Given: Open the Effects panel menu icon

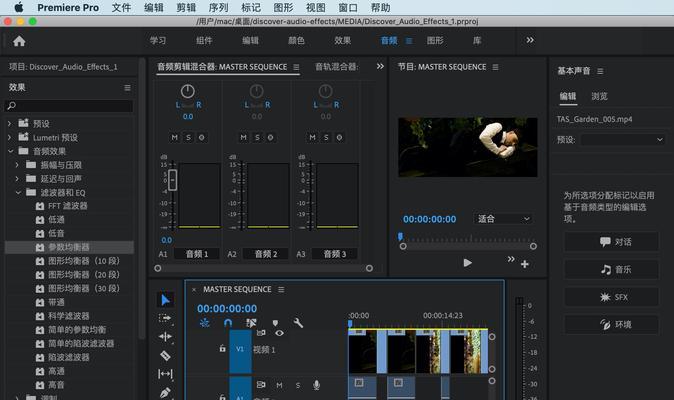Looking at the screenshot, I should 127,88.
